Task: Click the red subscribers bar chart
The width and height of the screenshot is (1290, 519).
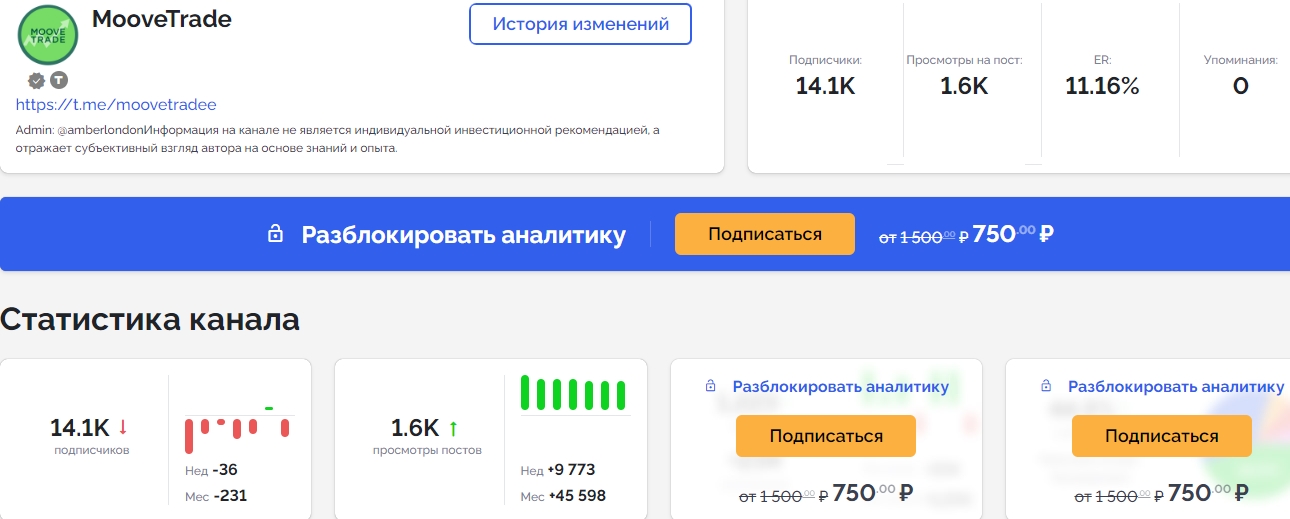Action: click(240, 428)
